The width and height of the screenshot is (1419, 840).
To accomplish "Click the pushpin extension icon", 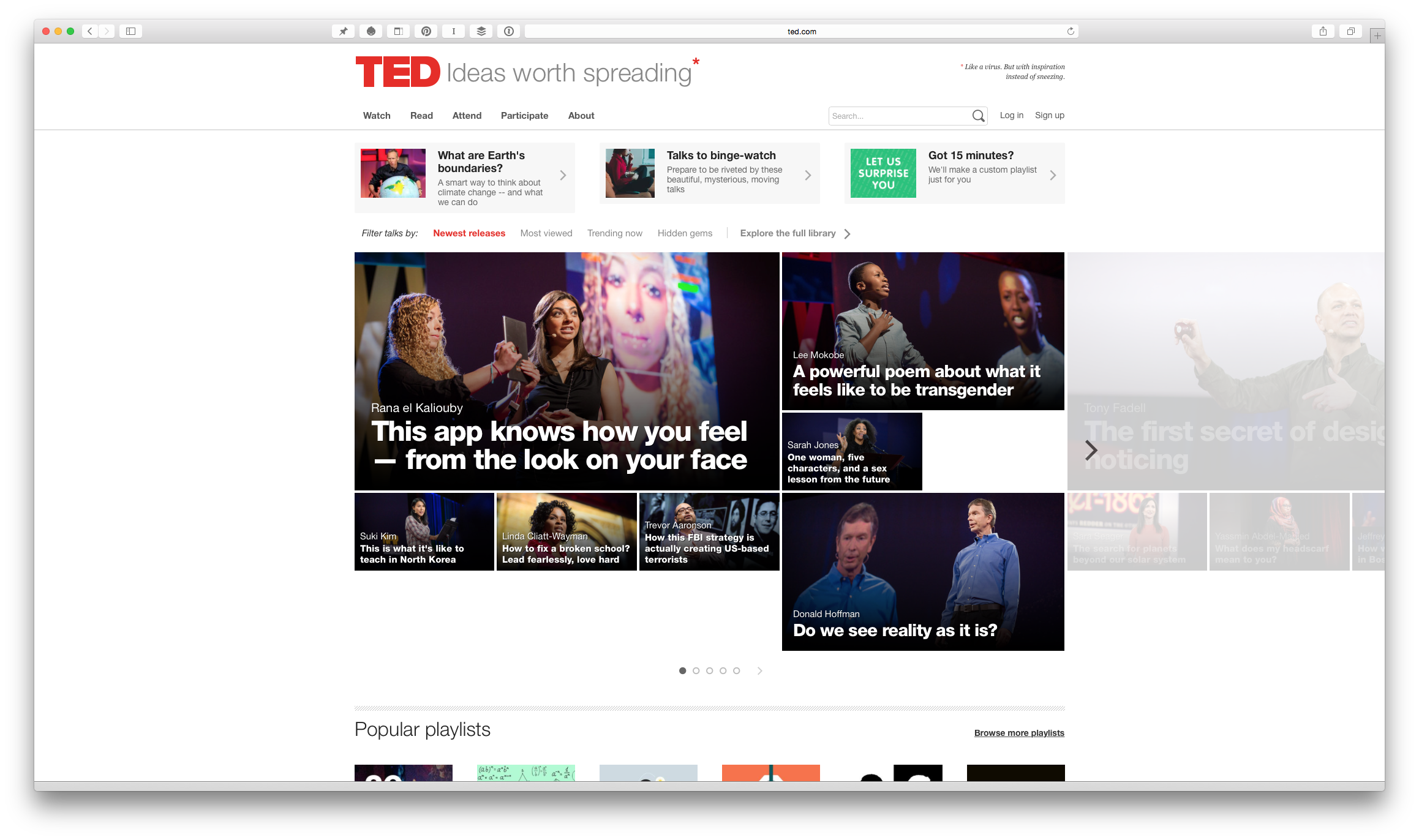I will [x=344, y=31].
